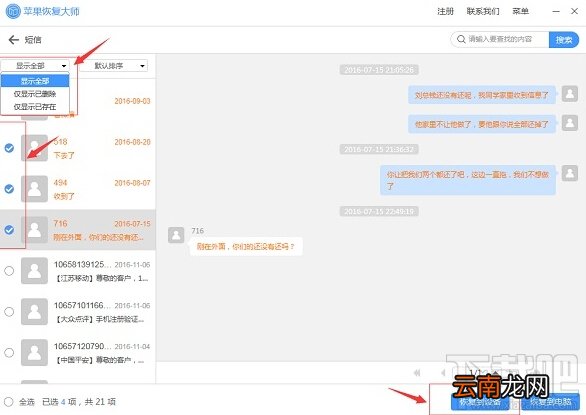
Task: Click the avatar icon of contact 518
Action: [34, 148]
